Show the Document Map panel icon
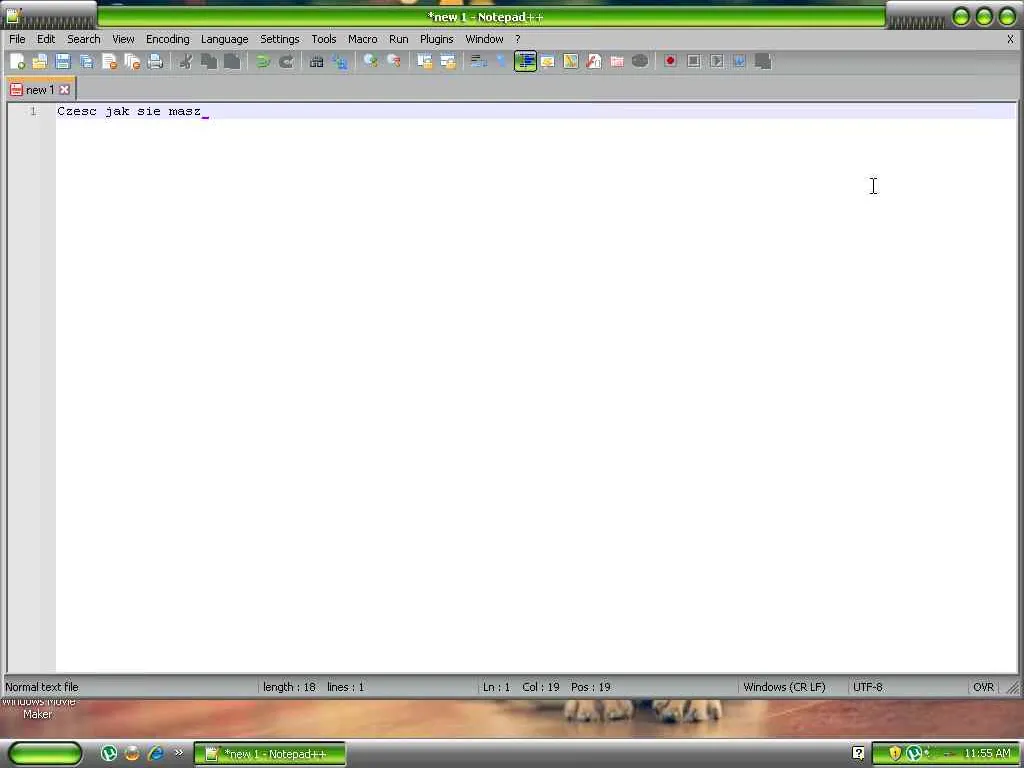Screen dimensions: 1024x768 tap(571, 61)
